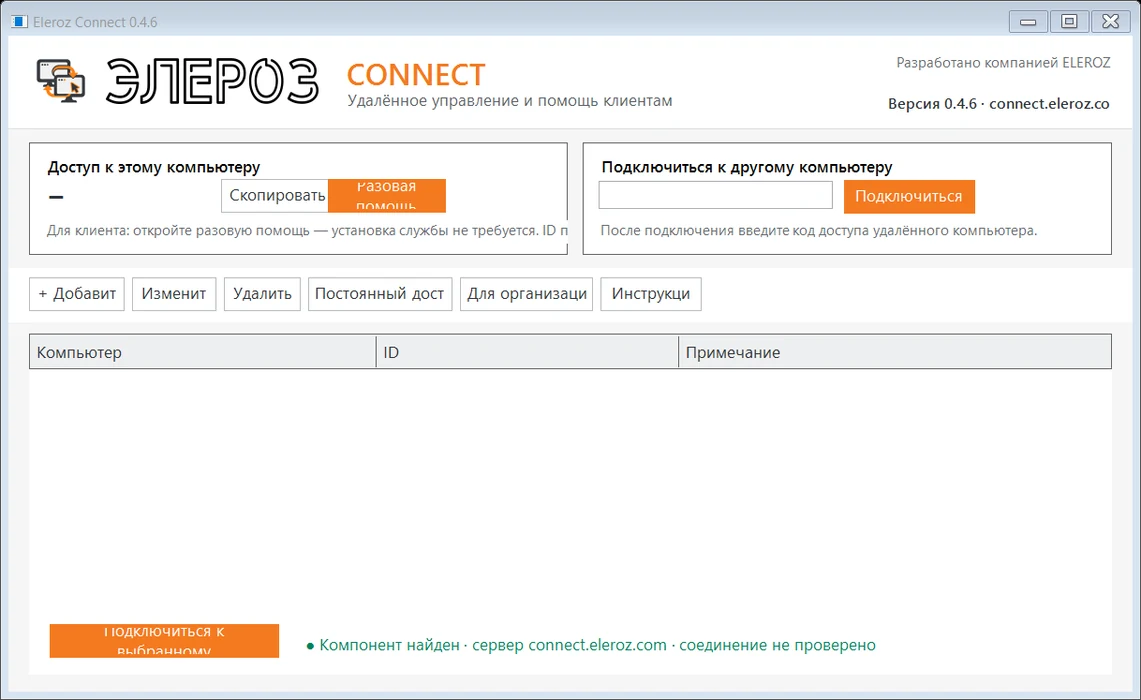Screen dimensions: 1141x700
Task: Sort list by Примечание column header
Action: click(x=894, y=352)
